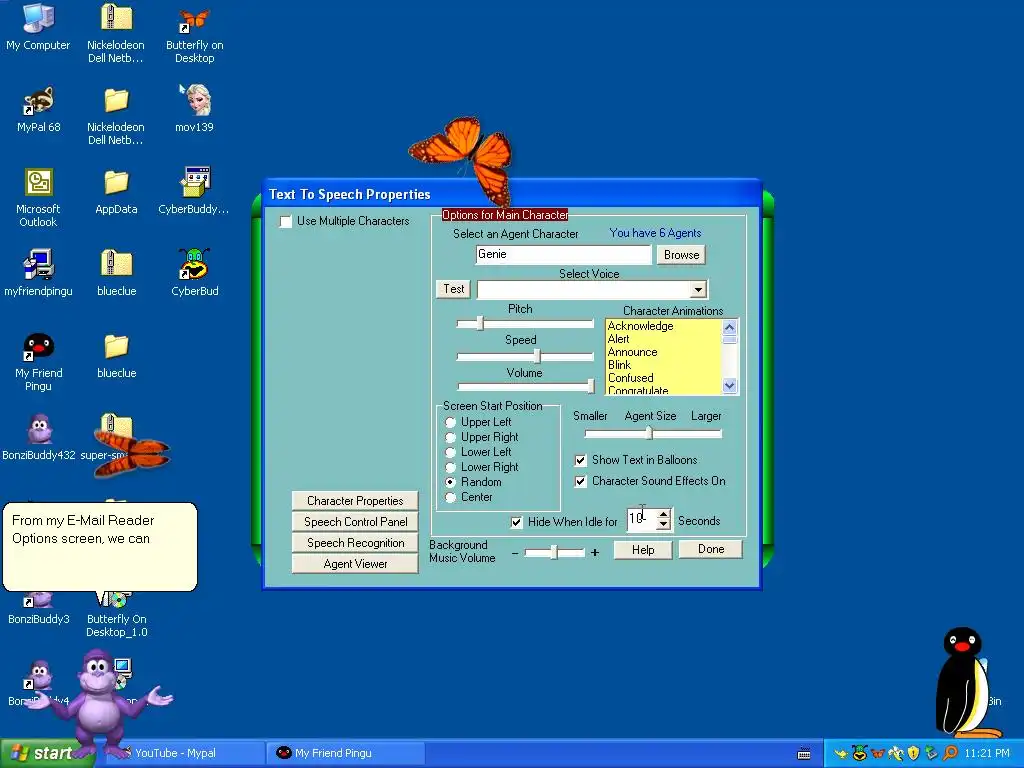Open the genie lamp tray icon
This screenshot has height=768, width=1024.
840,754
